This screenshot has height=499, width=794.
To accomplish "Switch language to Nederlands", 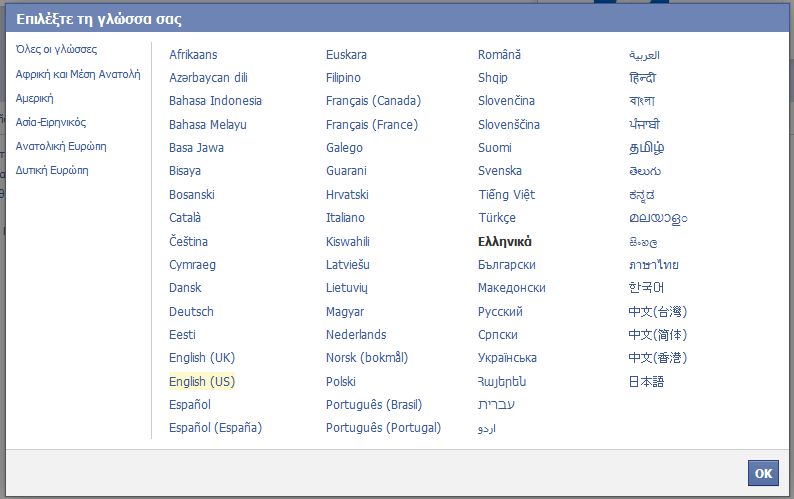I will pyautogui.click(x=356, y=335).
